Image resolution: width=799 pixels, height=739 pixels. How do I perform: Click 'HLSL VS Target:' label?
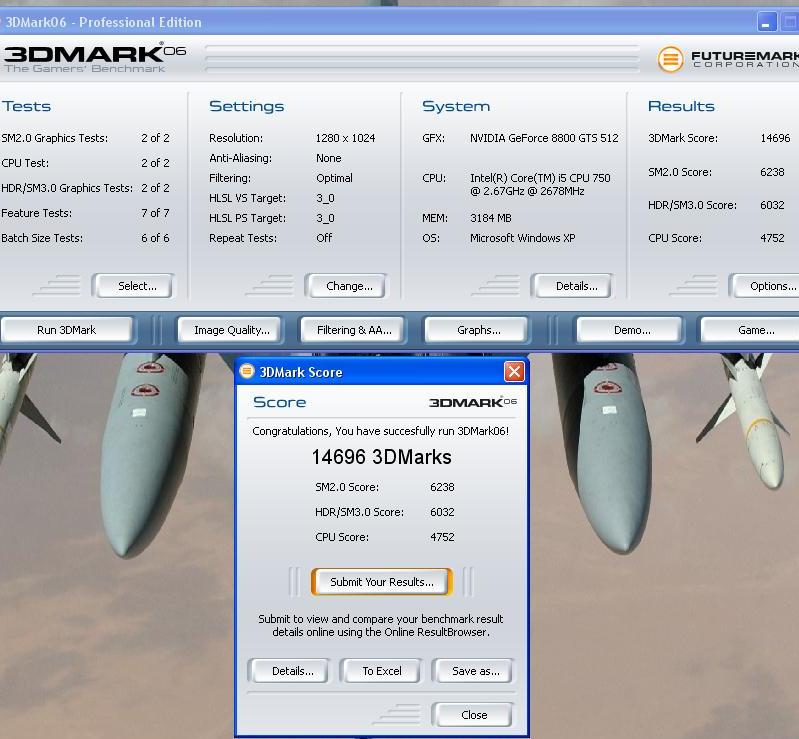coord(248,198)
